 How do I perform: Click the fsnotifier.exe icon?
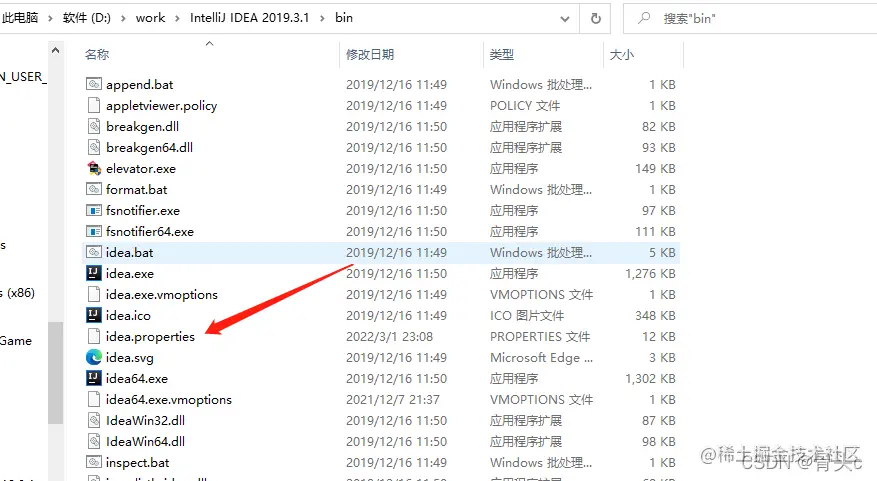pos(94,210)
